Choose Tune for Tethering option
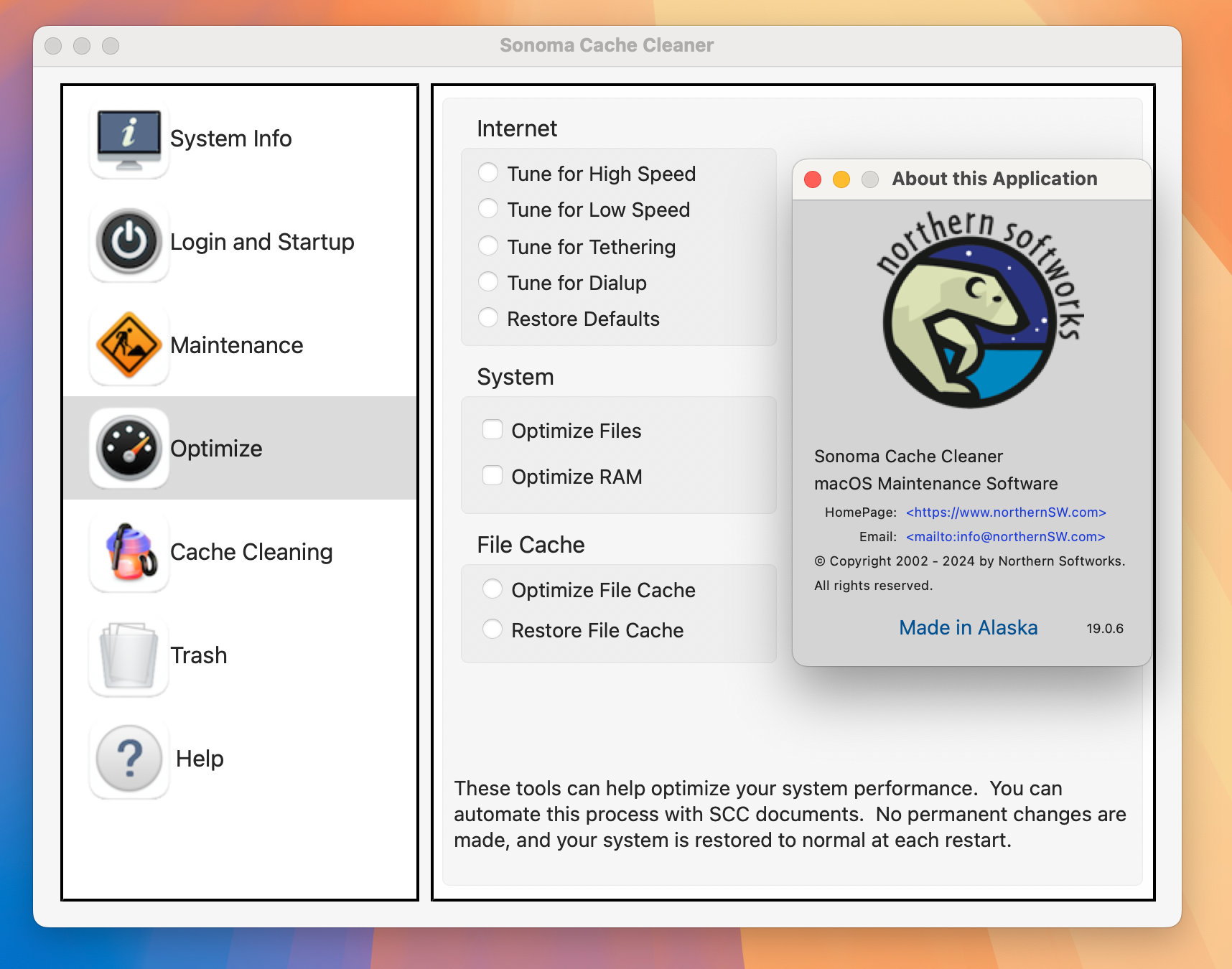The image size is (1232, 969). click(488, 245)
